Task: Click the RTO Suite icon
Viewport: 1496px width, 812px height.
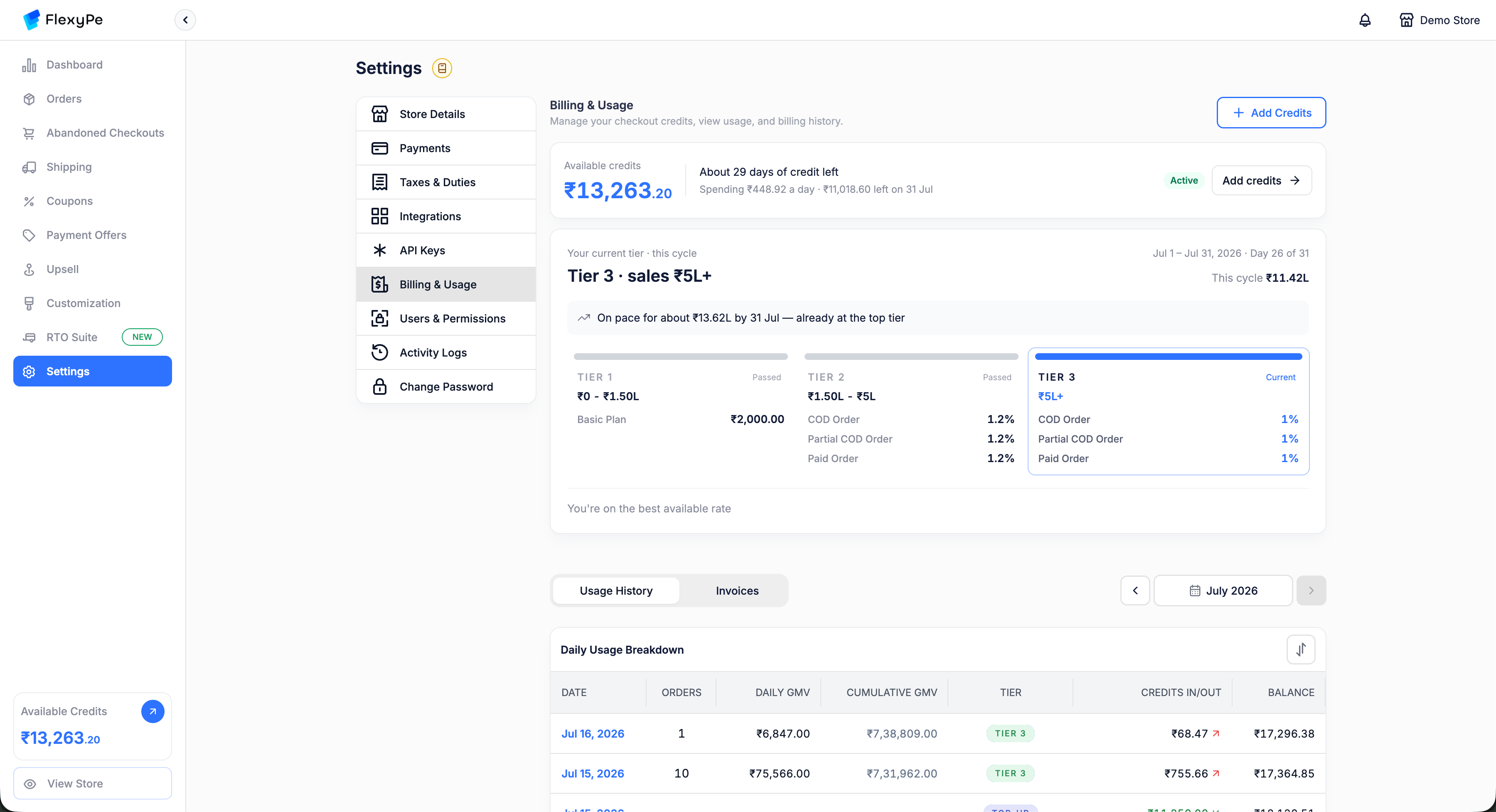Action: click(29, 337)
